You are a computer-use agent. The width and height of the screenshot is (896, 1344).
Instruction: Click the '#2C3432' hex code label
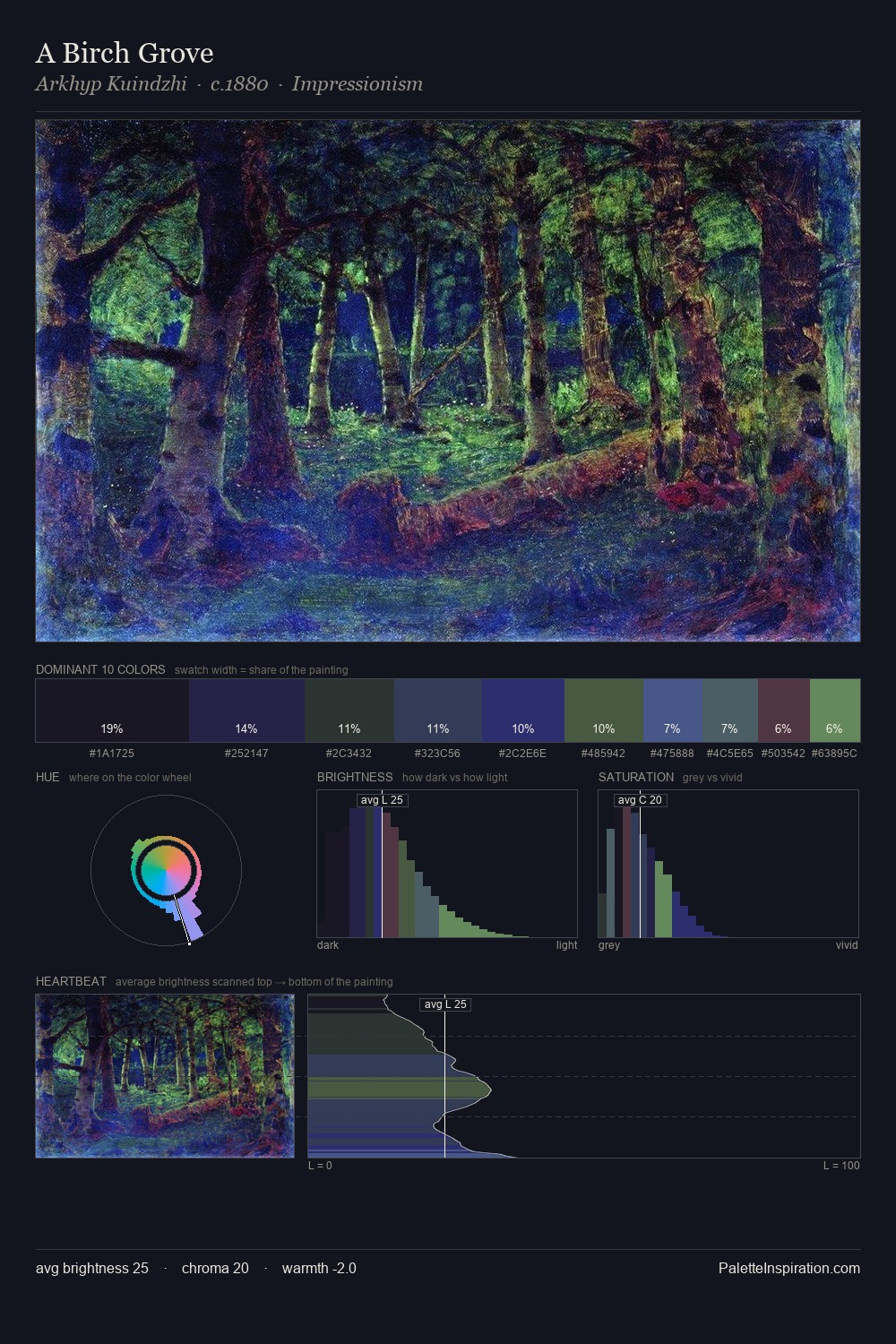(349, 754)
